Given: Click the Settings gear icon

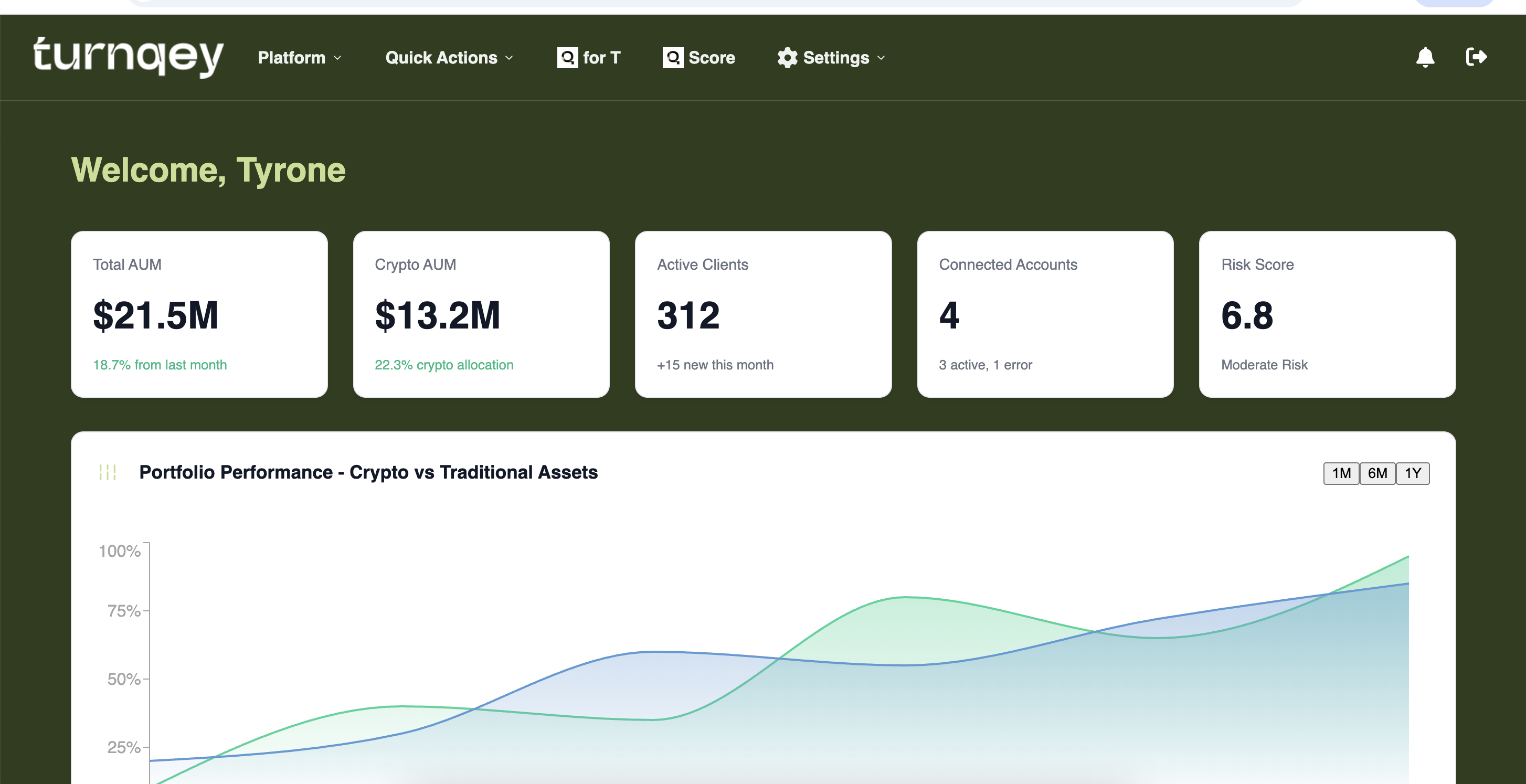Looking at the screenshot, I should [787, 58].
